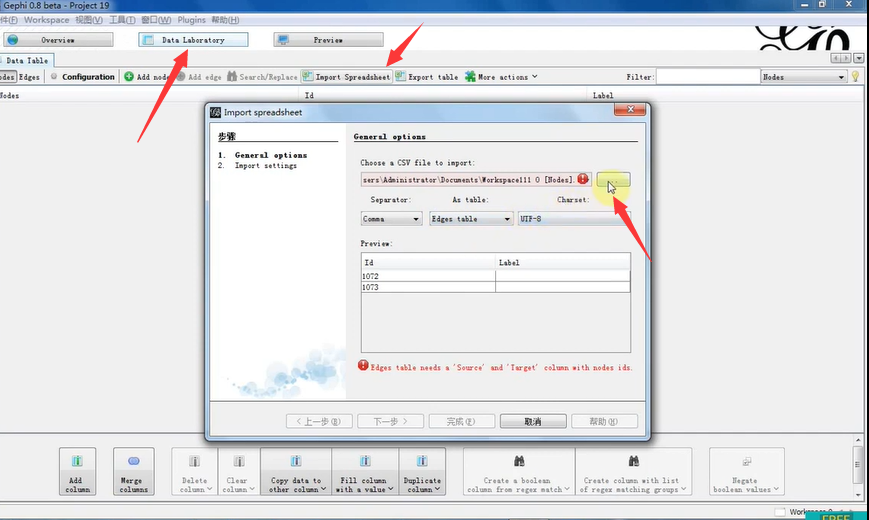Click the Merge columns button
This screenshot has height=520, width=869.
click(134, 471)
